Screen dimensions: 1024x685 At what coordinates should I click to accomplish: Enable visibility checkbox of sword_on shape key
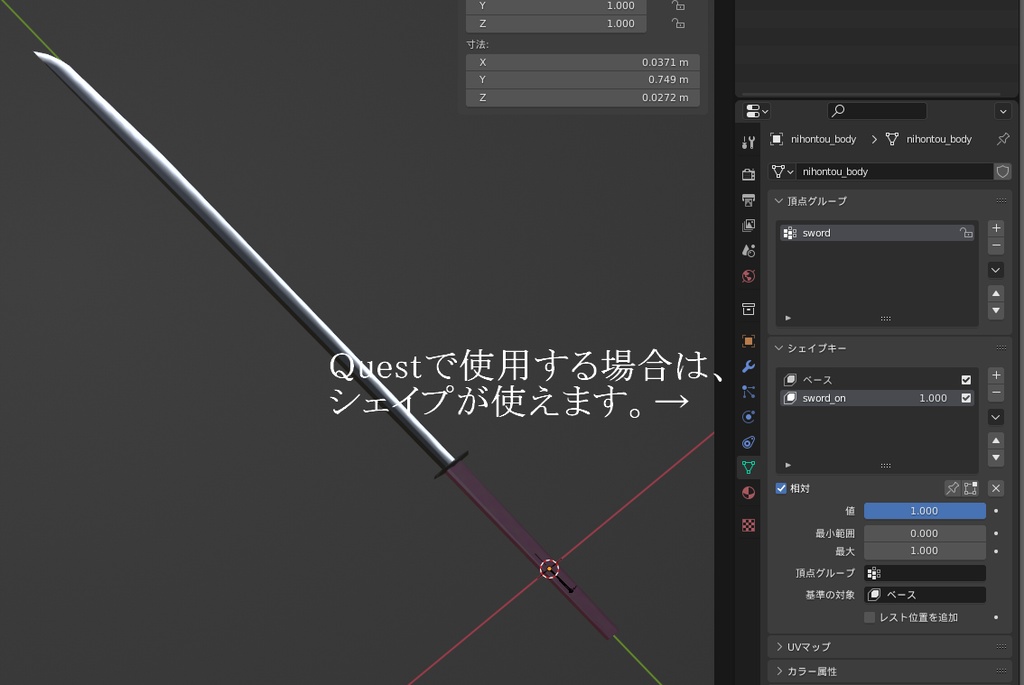pos(966,398)
